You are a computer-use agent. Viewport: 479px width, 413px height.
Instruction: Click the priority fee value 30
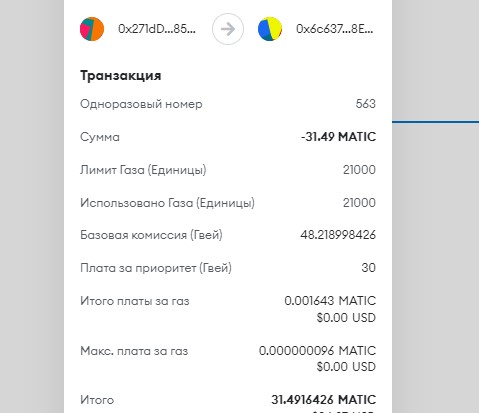[369, 268]
